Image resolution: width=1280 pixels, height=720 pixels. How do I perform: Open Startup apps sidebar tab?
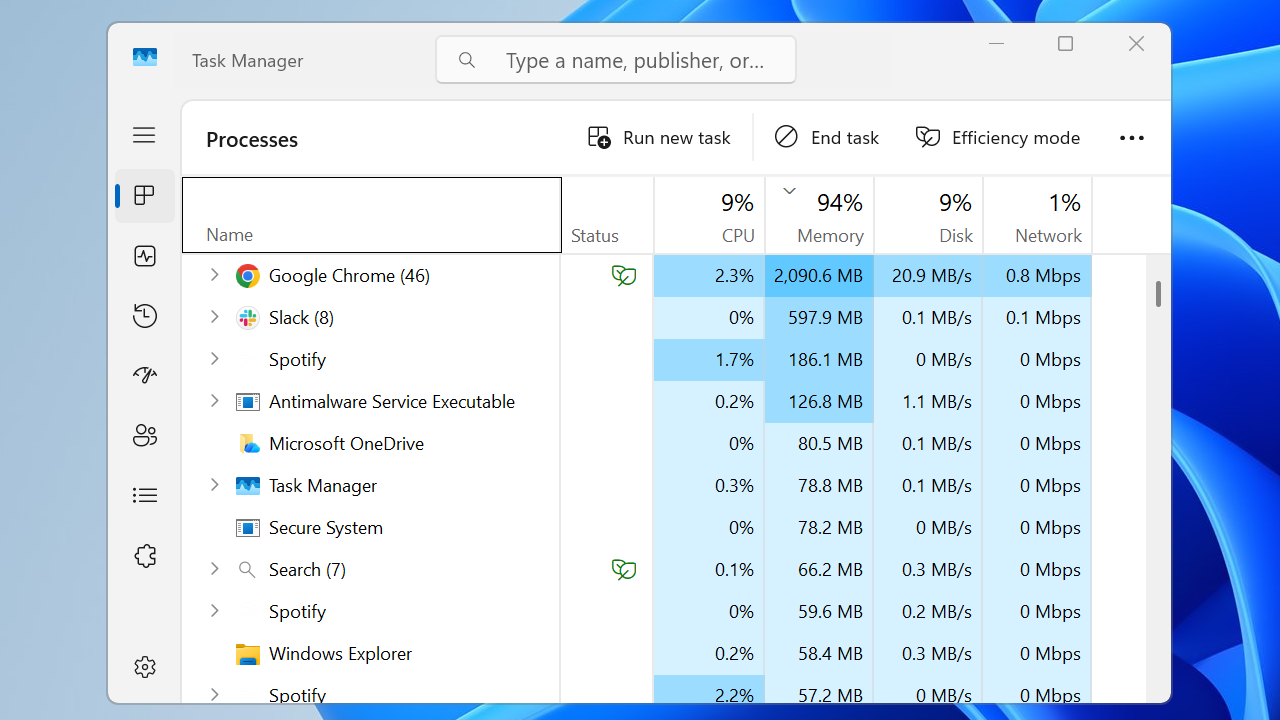point(145,375)
